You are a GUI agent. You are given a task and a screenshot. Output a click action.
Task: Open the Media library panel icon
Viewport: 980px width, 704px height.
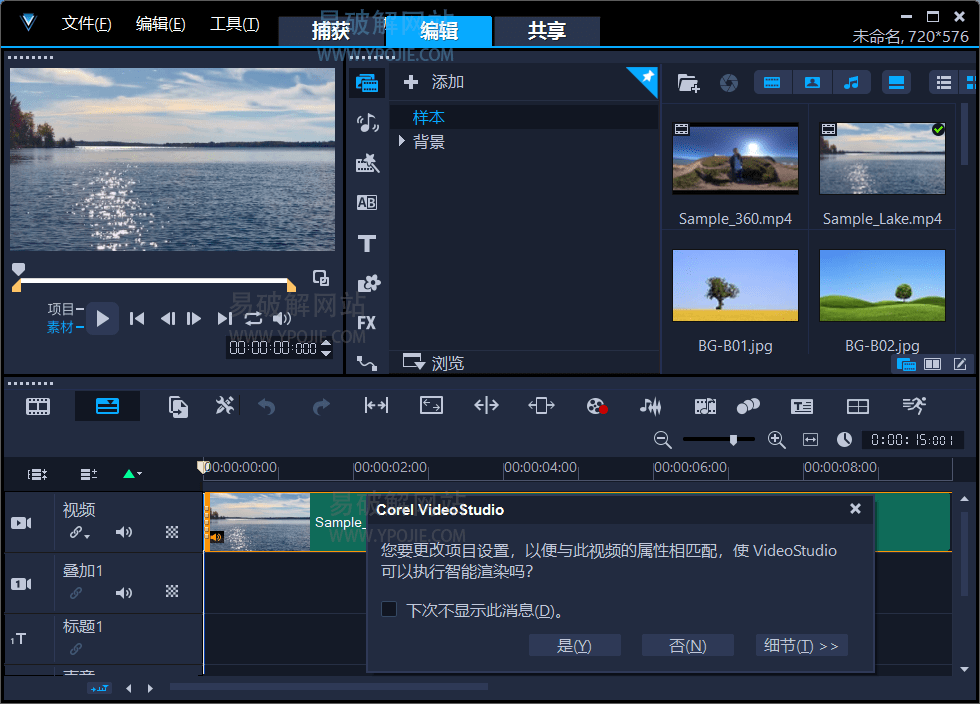click(367, 83)
